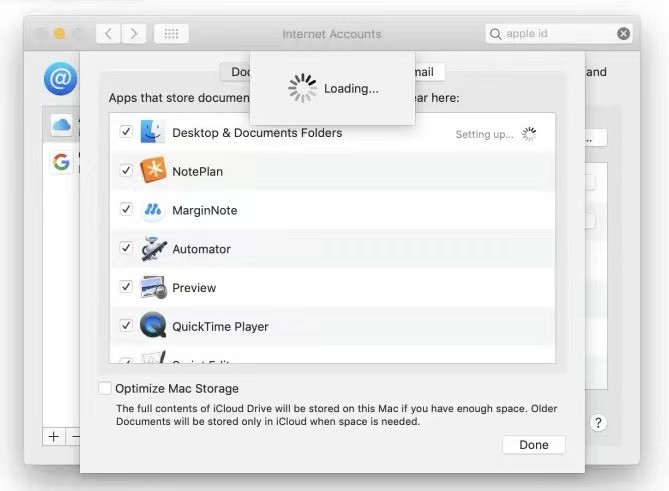
Task: Click the MarginNote app icon
Action: [153, 209]
